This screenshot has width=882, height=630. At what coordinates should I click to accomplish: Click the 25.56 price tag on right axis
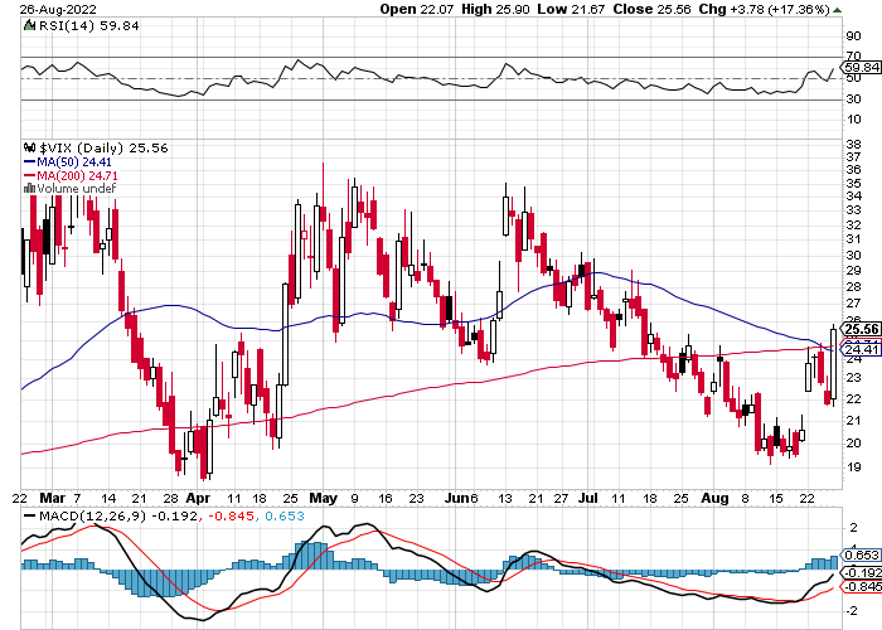click(860, 328)
